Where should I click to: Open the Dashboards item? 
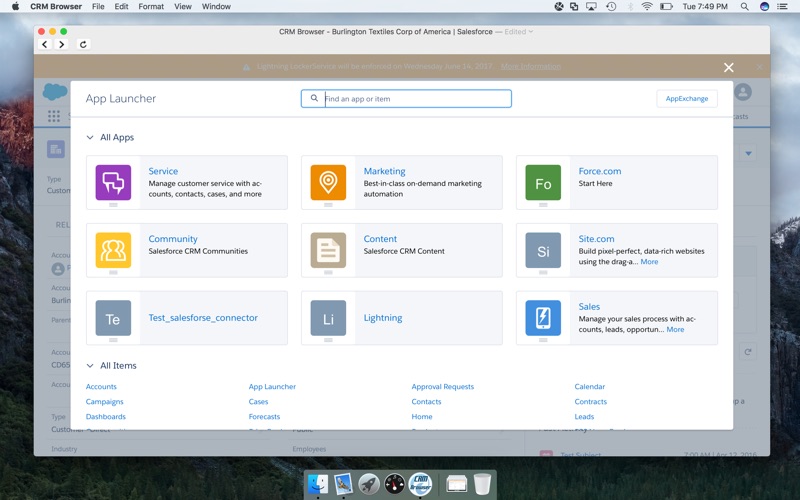tap(106, 416)
